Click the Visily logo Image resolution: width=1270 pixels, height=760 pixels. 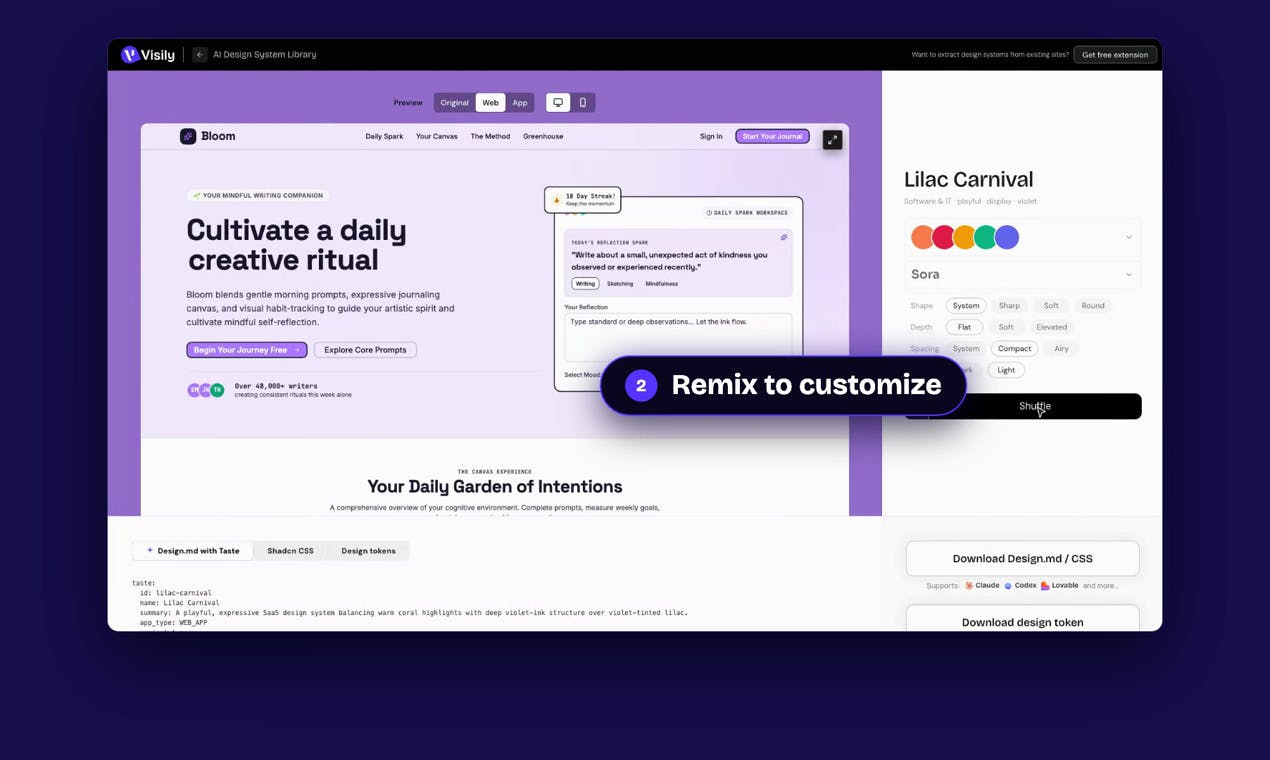[x=148, y=55]
